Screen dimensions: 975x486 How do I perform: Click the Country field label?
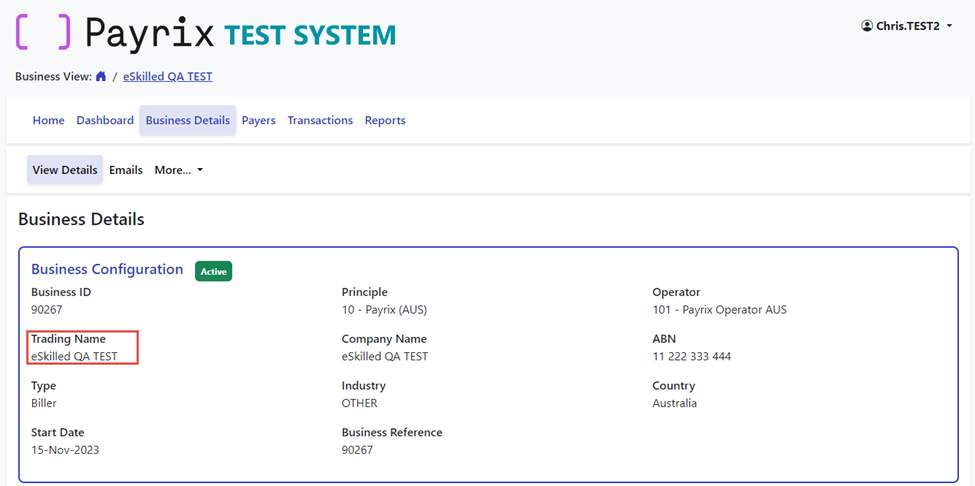pos(674,386)
